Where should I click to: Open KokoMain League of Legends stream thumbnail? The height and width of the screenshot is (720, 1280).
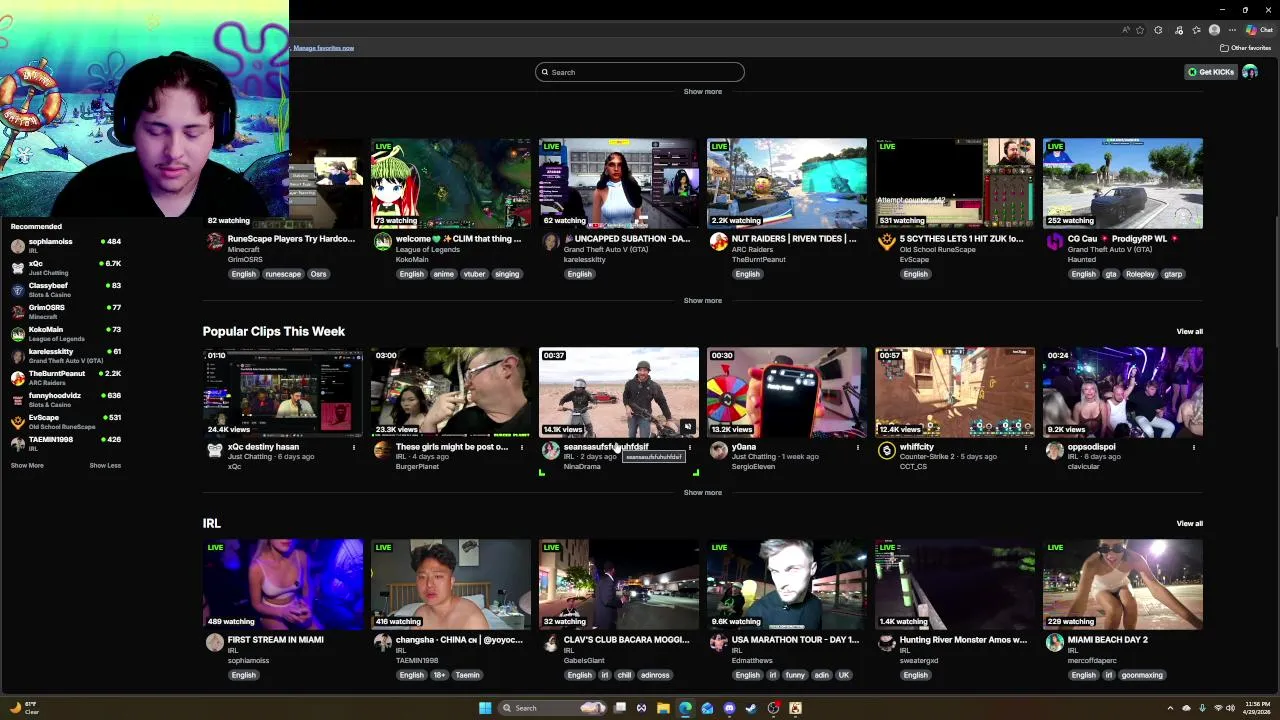[x=451, y=183]
